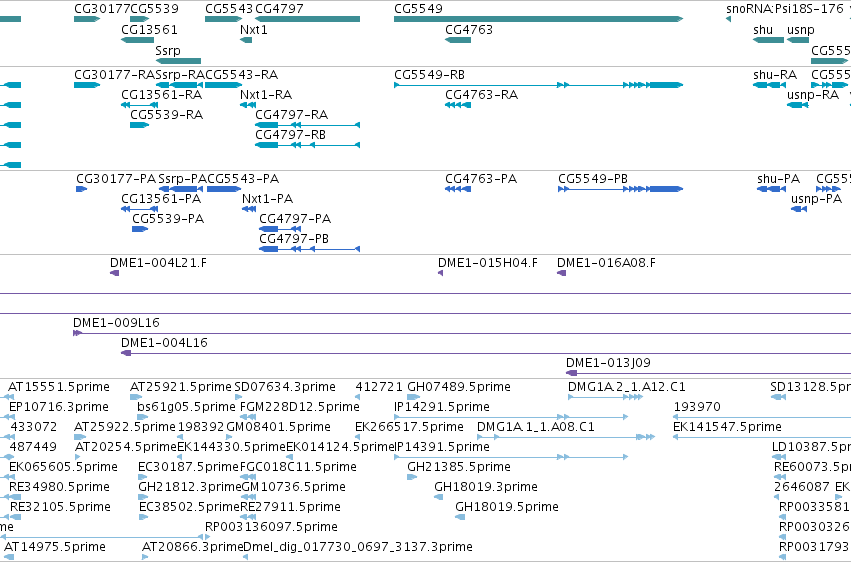Select protein usnp-PA feature
This screenshot has height=562, width=851.
pyautogui.click(x=799, y=209)
